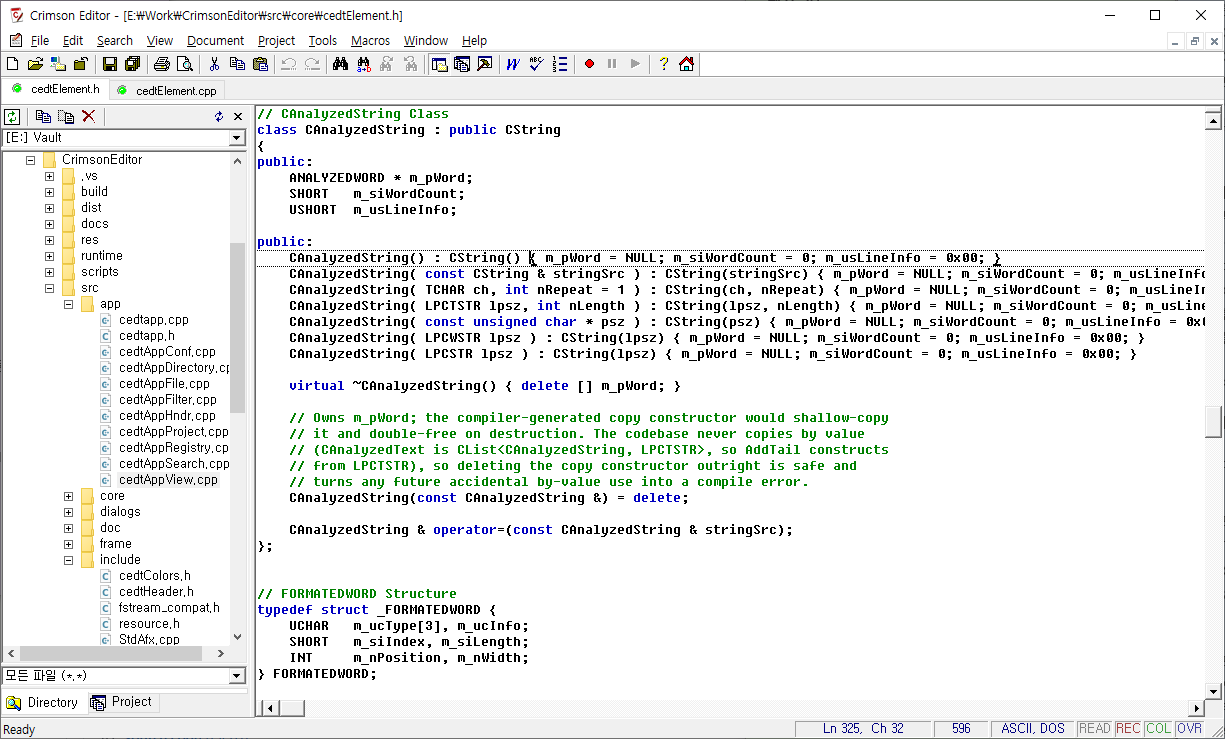The height and width of the screenshot is (739, 1225).
Task: Click directory tree vertical scrollbar thumb
Action: pos(237,327)
